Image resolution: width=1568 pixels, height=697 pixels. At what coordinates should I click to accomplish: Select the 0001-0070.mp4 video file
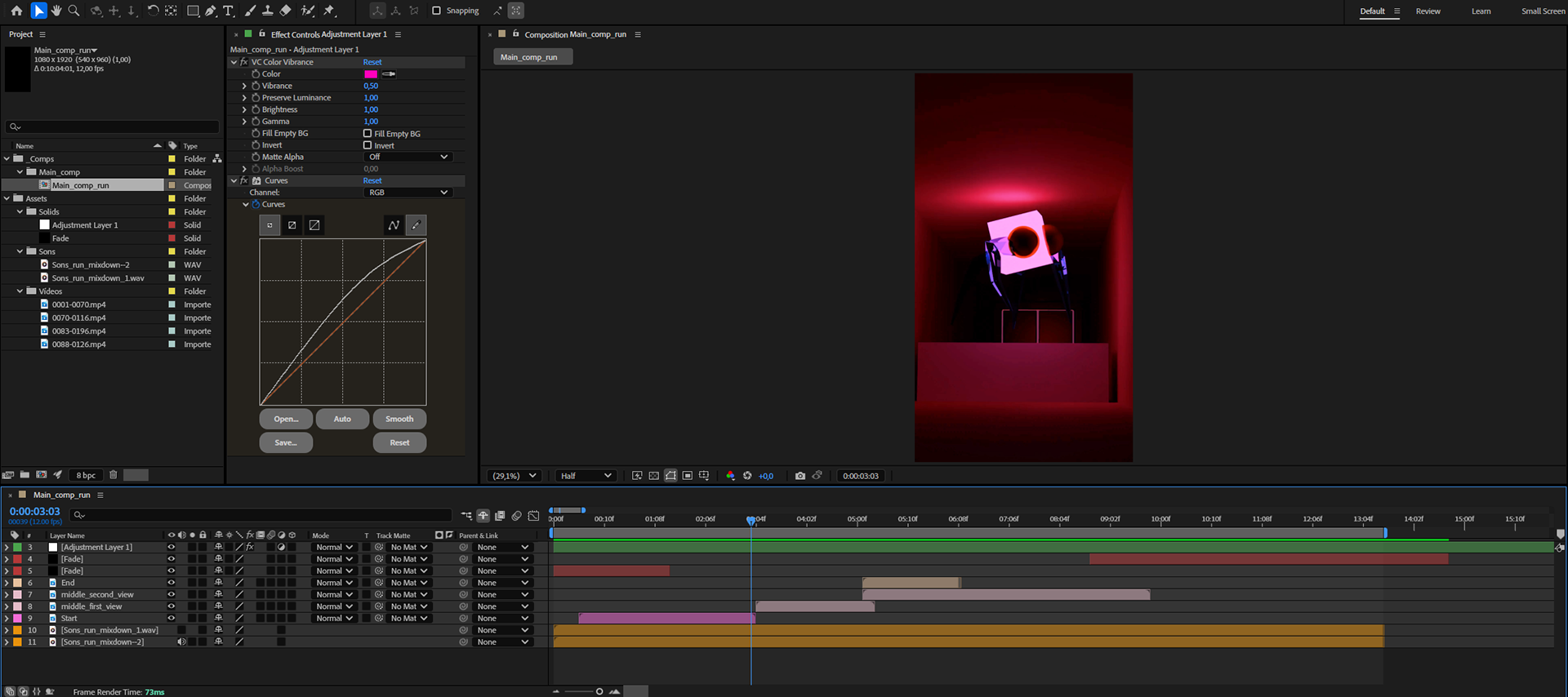coord(79,304)
